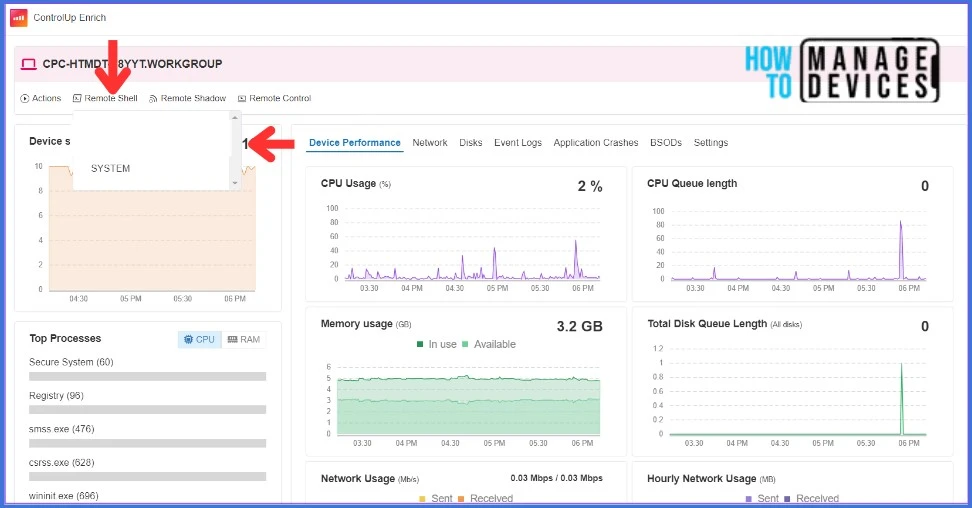Click the Actions play icon

click(25, 99)
